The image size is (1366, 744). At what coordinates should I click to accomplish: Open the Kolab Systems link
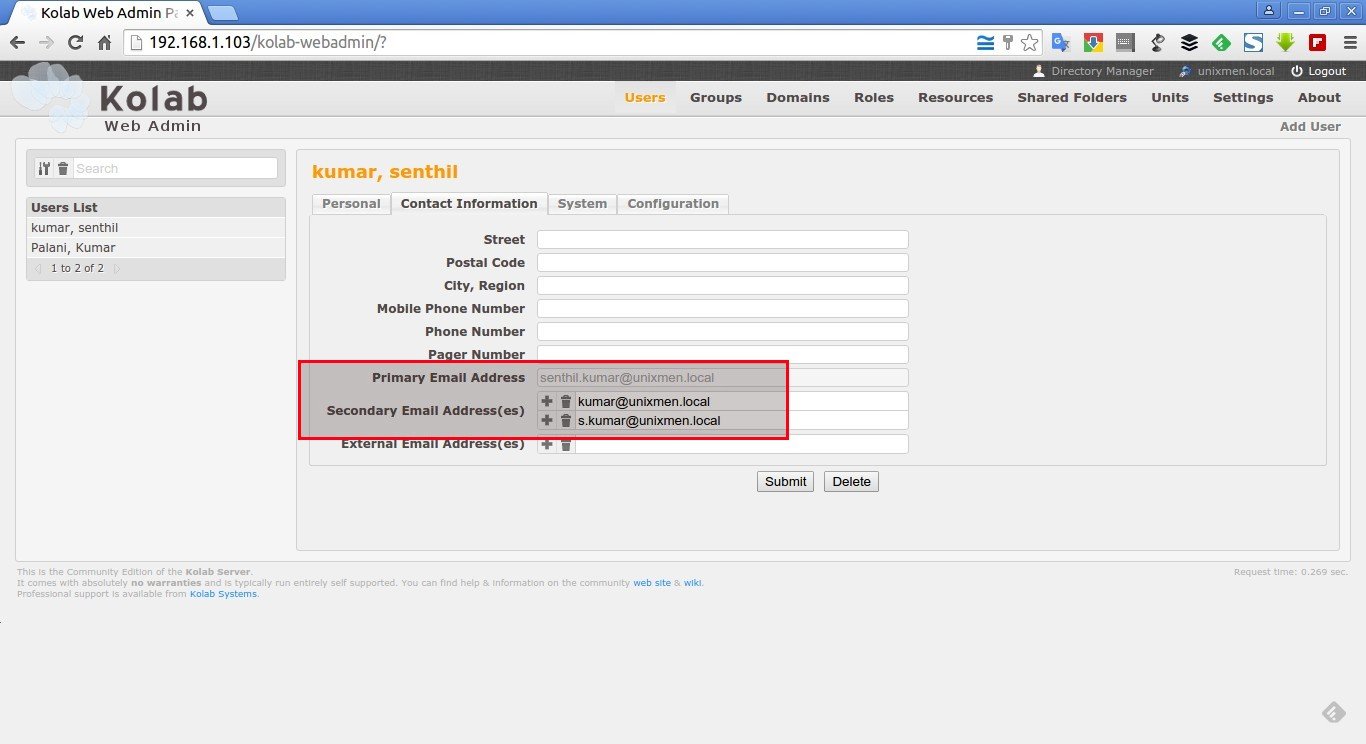223,594
